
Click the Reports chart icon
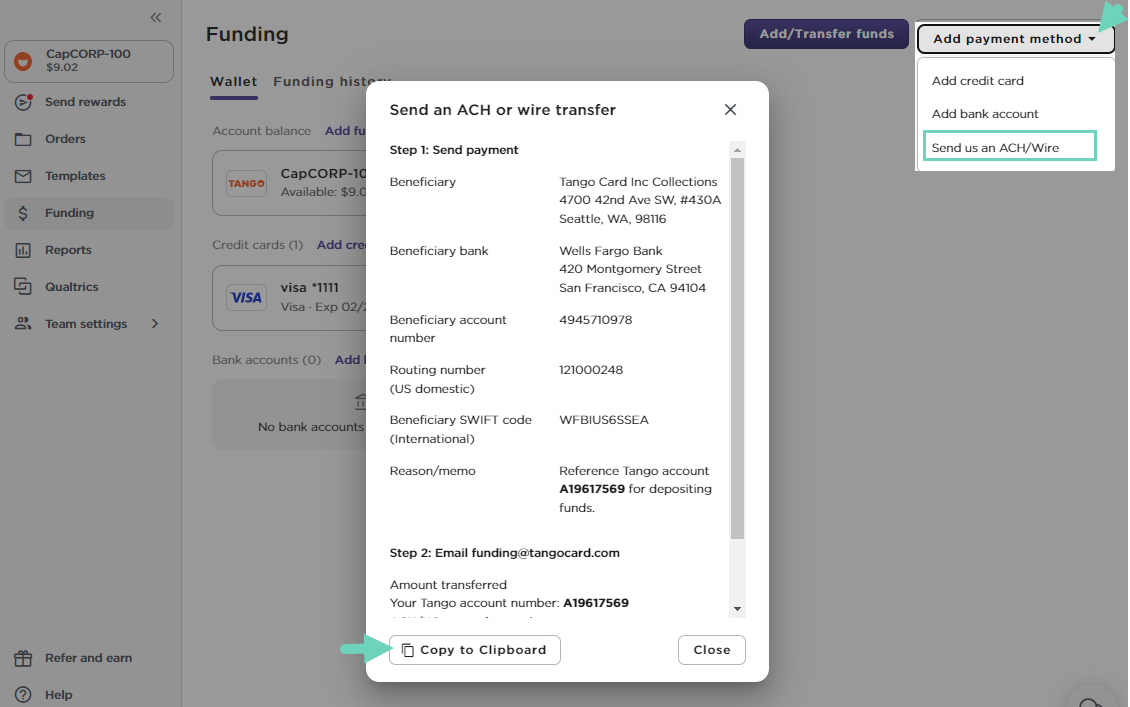(23, 250)
